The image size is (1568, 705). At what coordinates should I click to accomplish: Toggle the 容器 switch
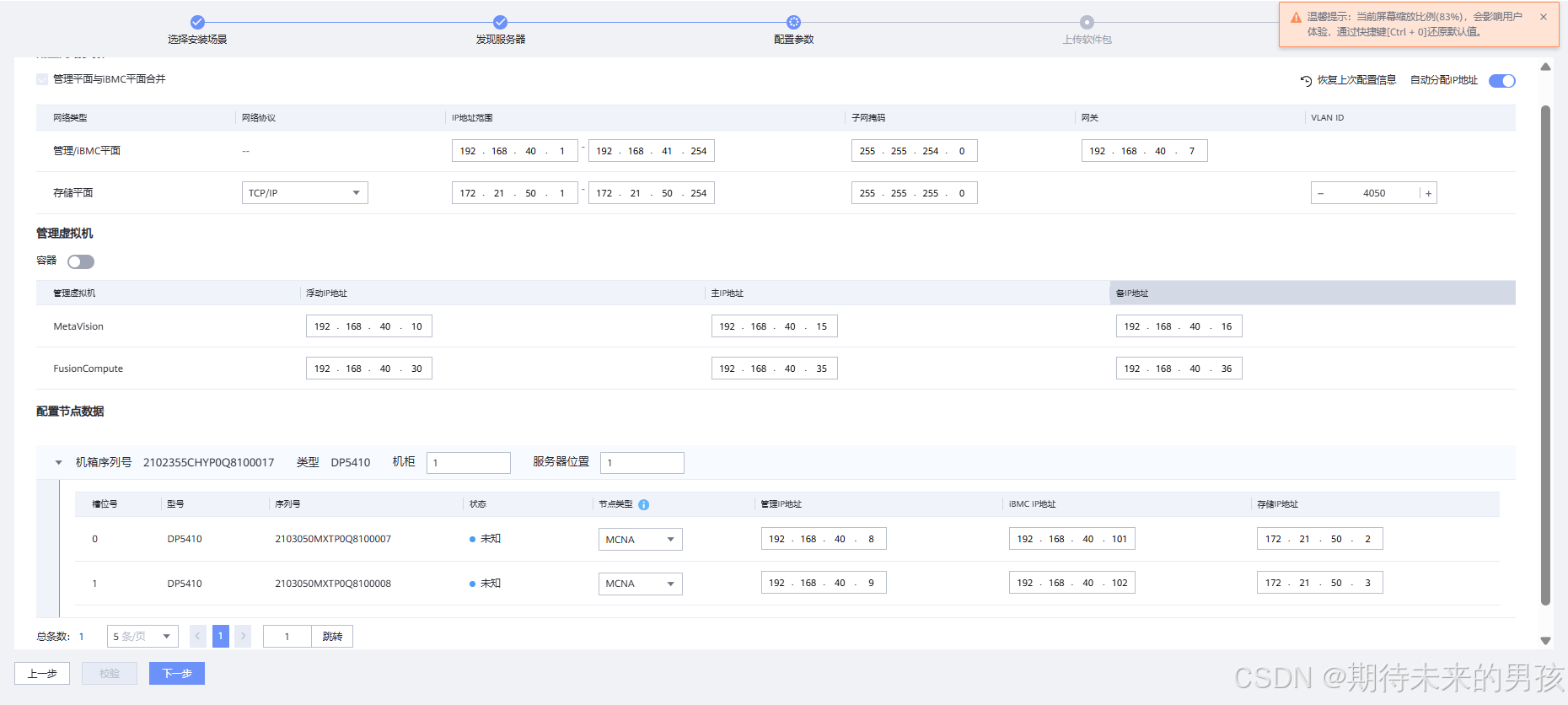click(81, 261)
